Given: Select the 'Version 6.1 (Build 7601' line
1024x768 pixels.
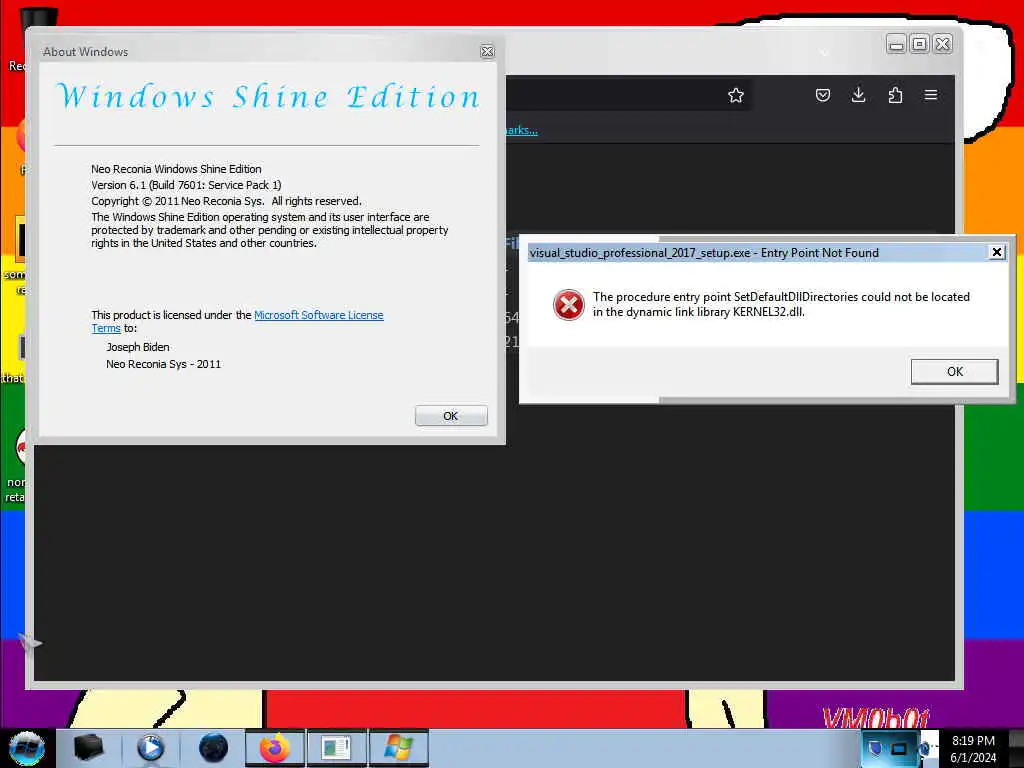Looking at the screenshot, I should 186,185.
